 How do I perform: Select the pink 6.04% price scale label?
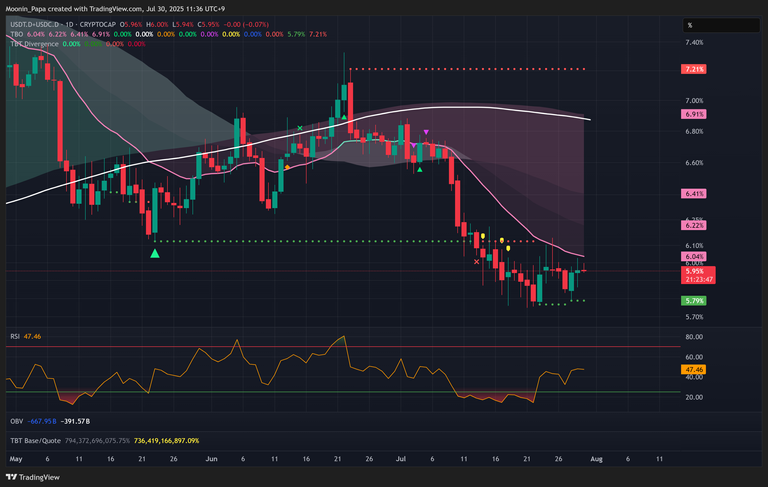694,257
